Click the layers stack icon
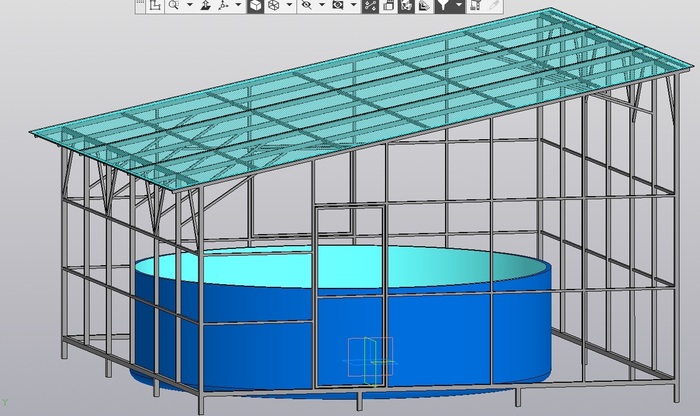700x416 pixels. 424,5
